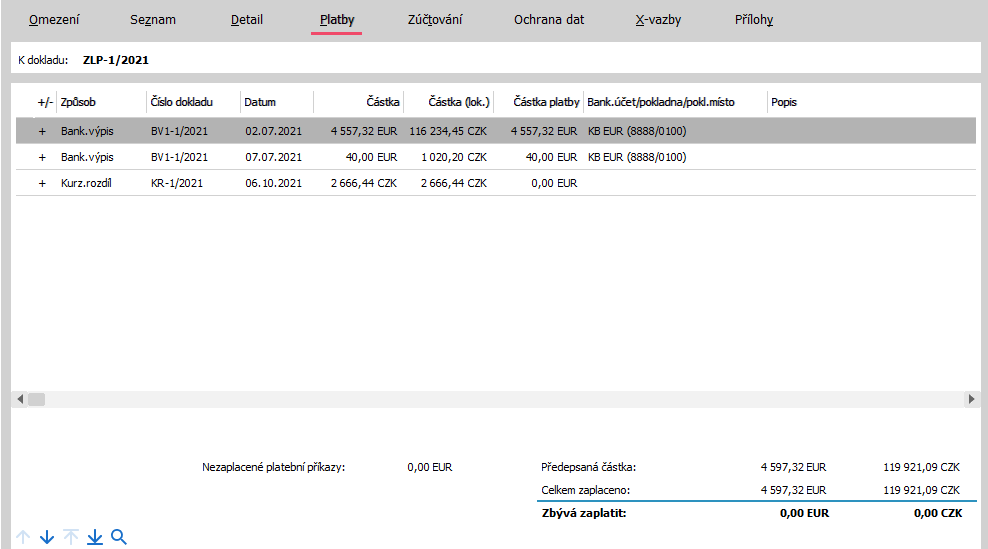Click the horizontal scrollbar thumb
The height and width of the screenshot is (549, 988).
click(37, 399)
